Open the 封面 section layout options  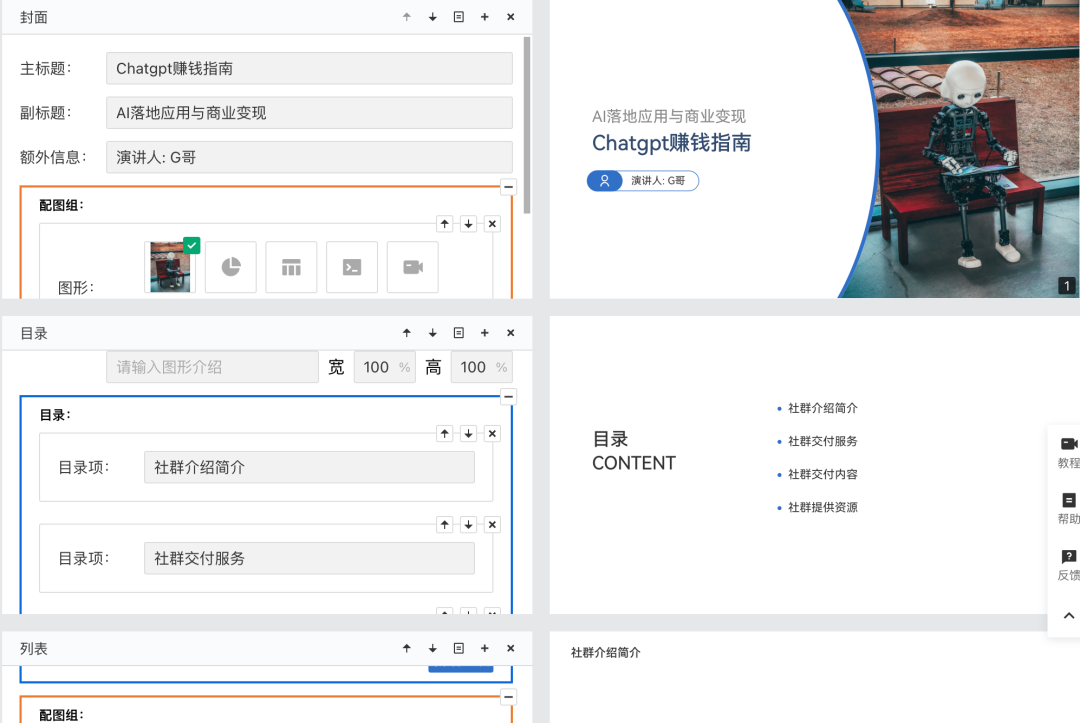[459, 17]
